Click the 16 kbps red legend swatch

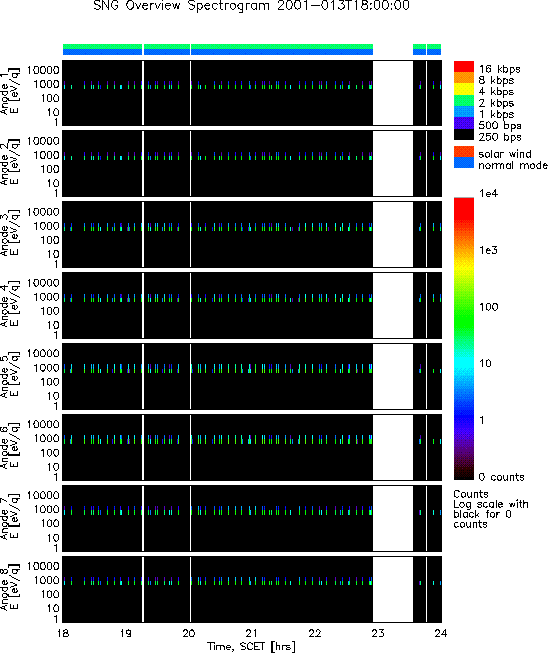tap(464, 67)
